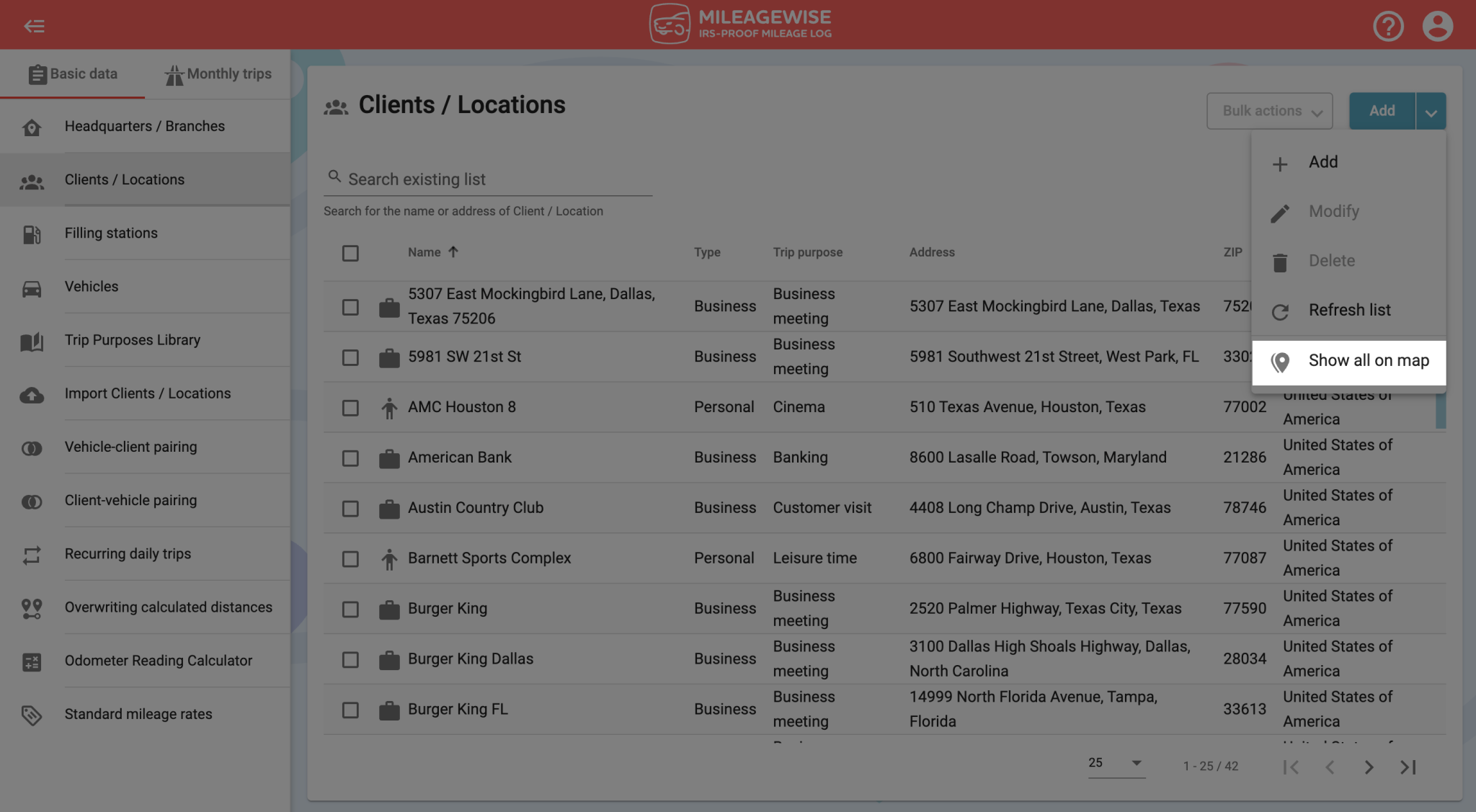1476x812 pixels.
Task: Open the rows-per-page dropdown showing 25
Action: coord(1114,763)
